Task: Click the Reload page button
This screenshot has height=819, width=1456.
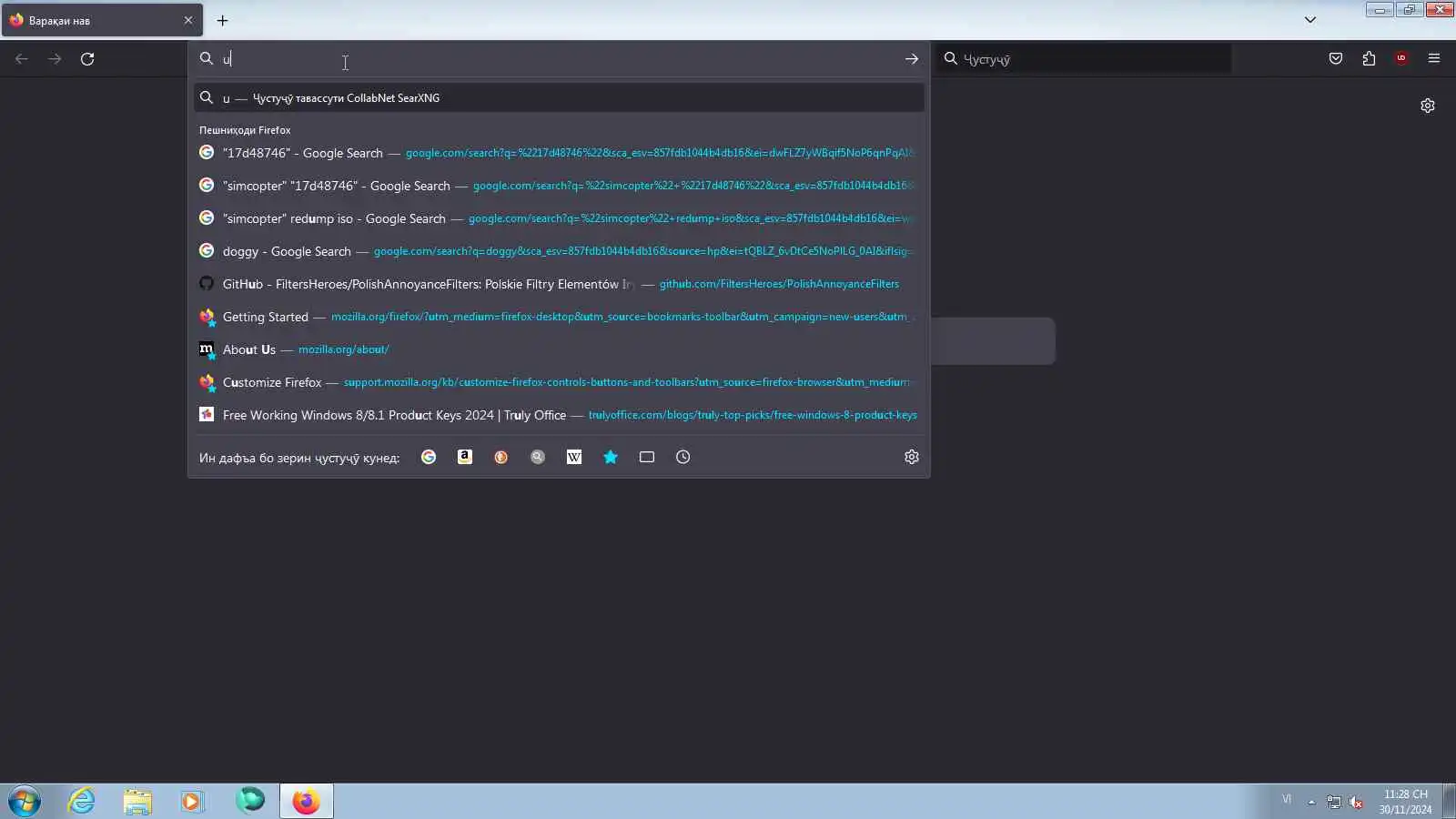Action: click(87, 59)
